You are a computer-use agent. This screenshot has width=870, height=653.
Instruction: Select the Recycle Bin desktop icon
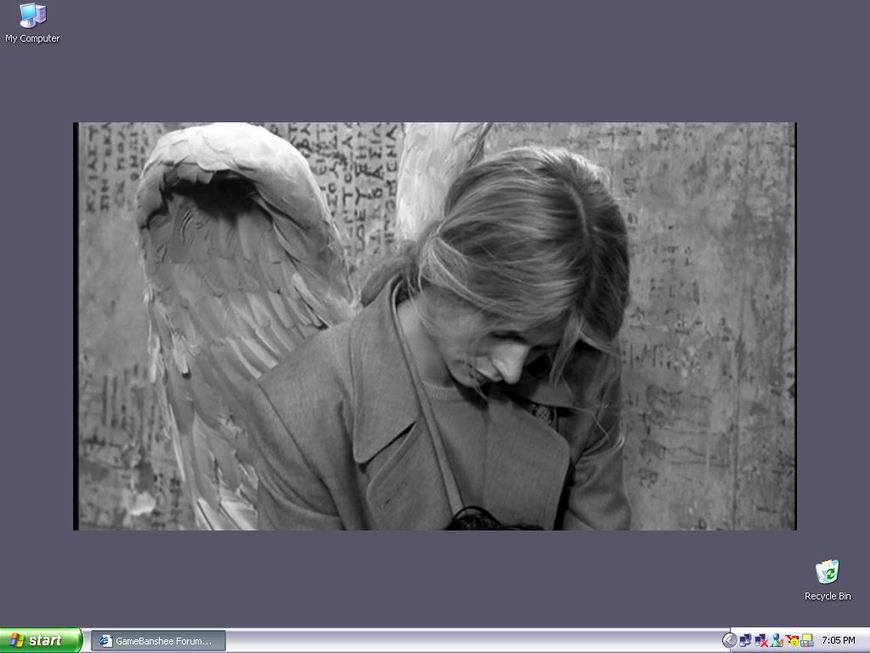pos(827,580)
